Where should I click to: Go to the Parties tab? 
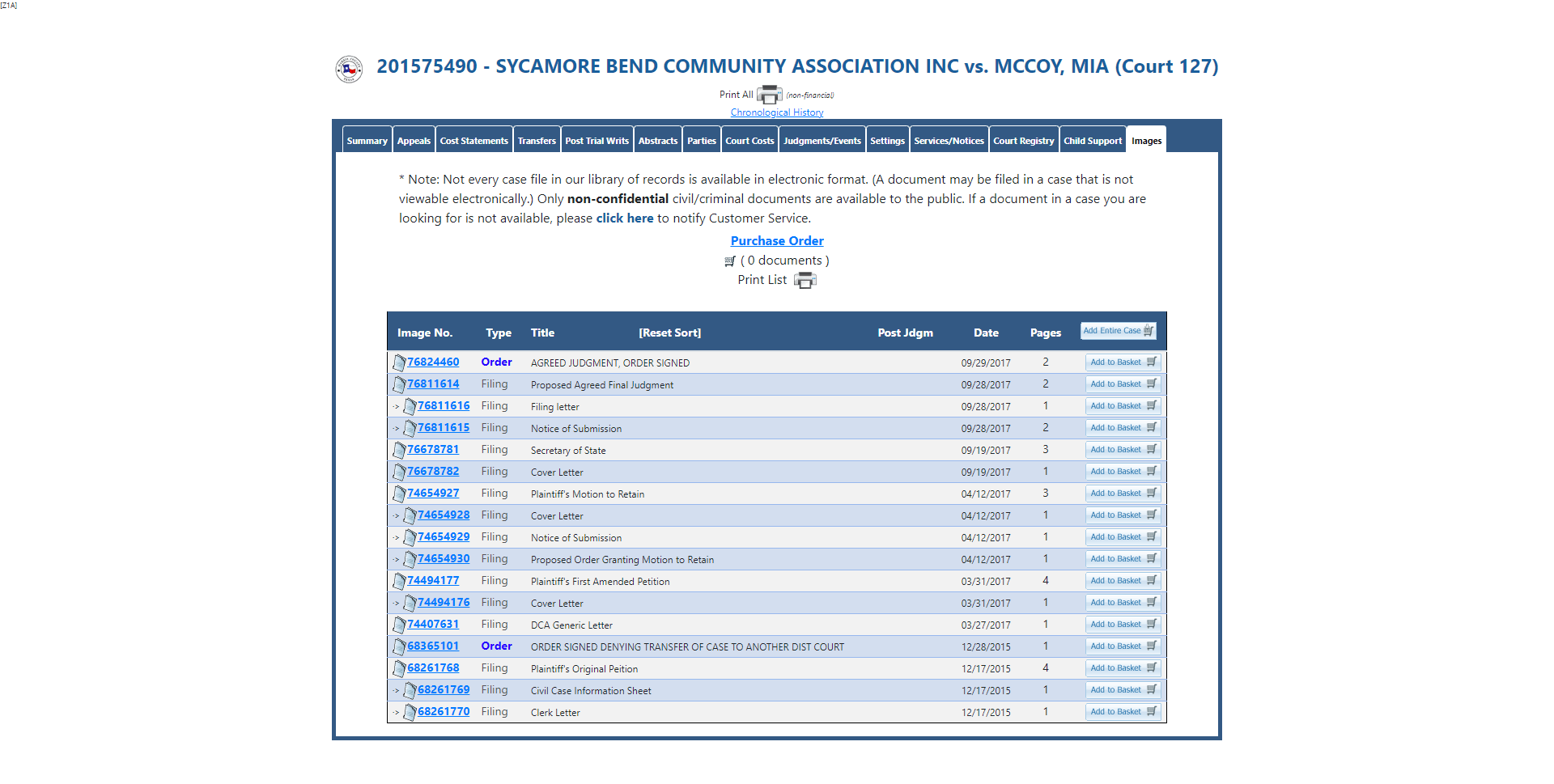click(702, 140)
